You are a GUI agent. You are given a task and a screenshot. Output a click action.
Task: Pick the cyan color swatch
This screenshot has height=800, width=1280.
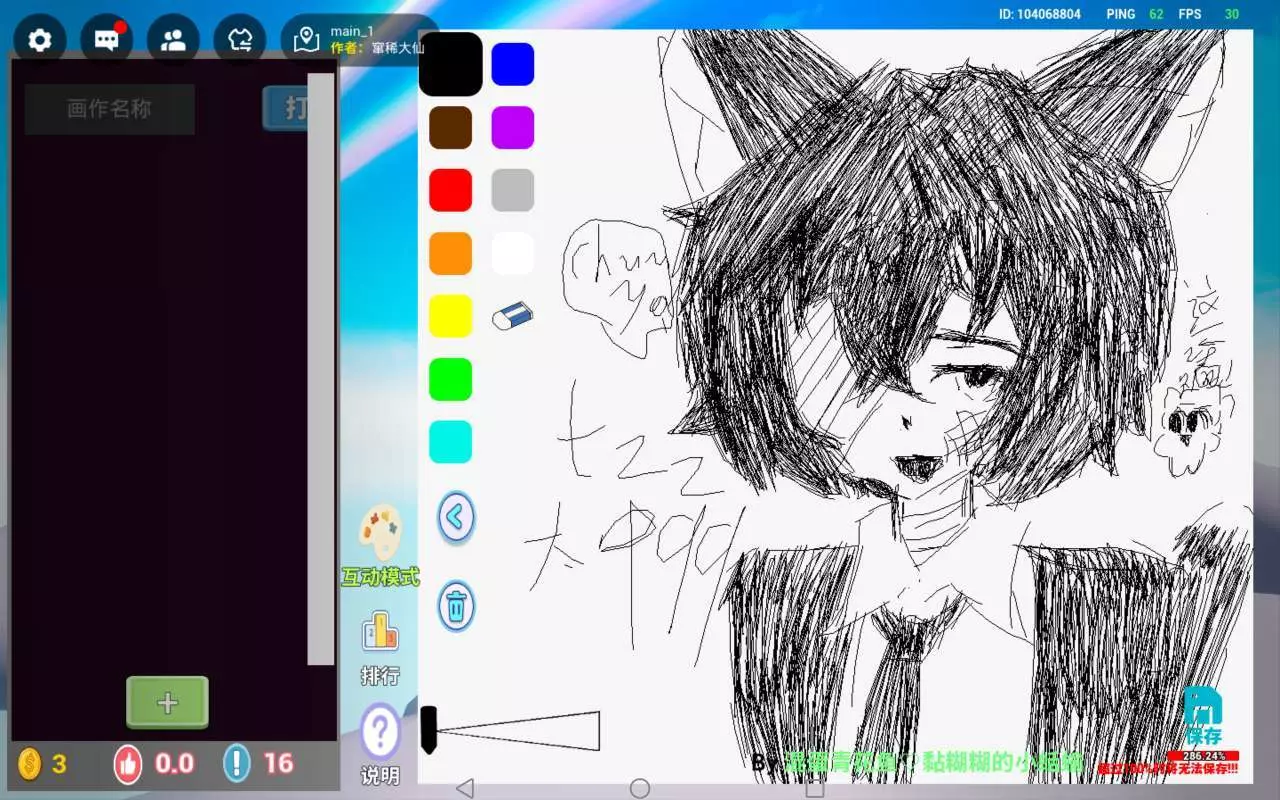tap(451, 442)
